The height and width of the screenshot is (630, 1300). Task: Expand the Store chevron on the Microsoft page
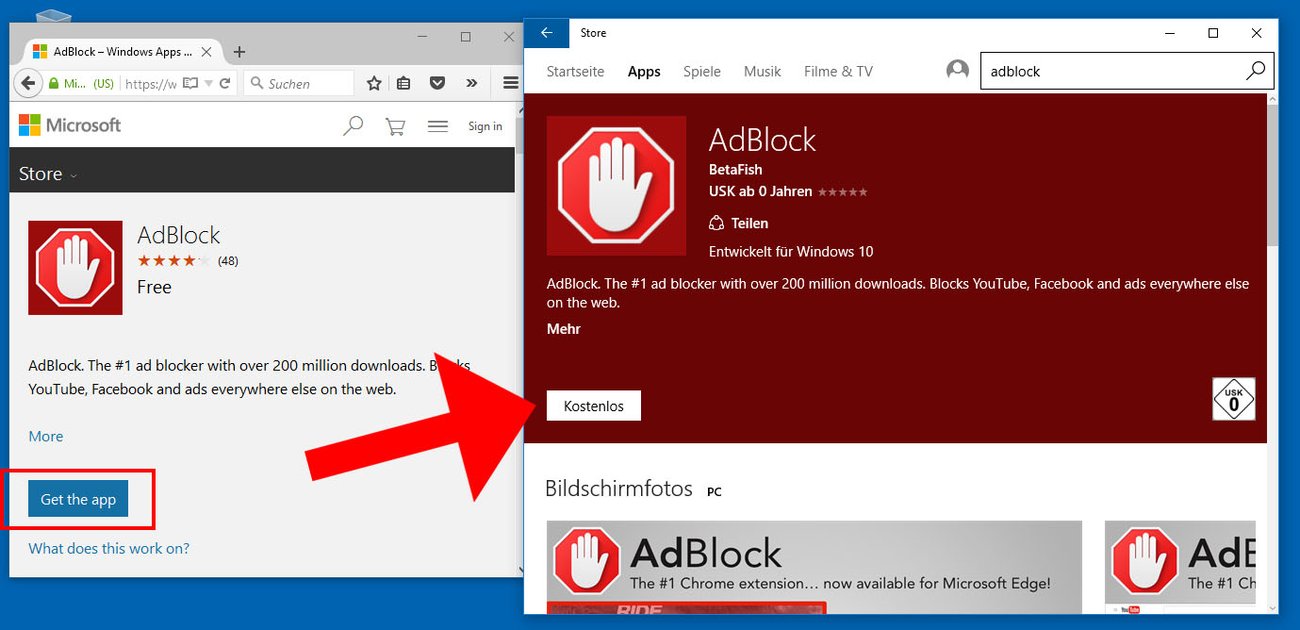click(x=74, y=174)
